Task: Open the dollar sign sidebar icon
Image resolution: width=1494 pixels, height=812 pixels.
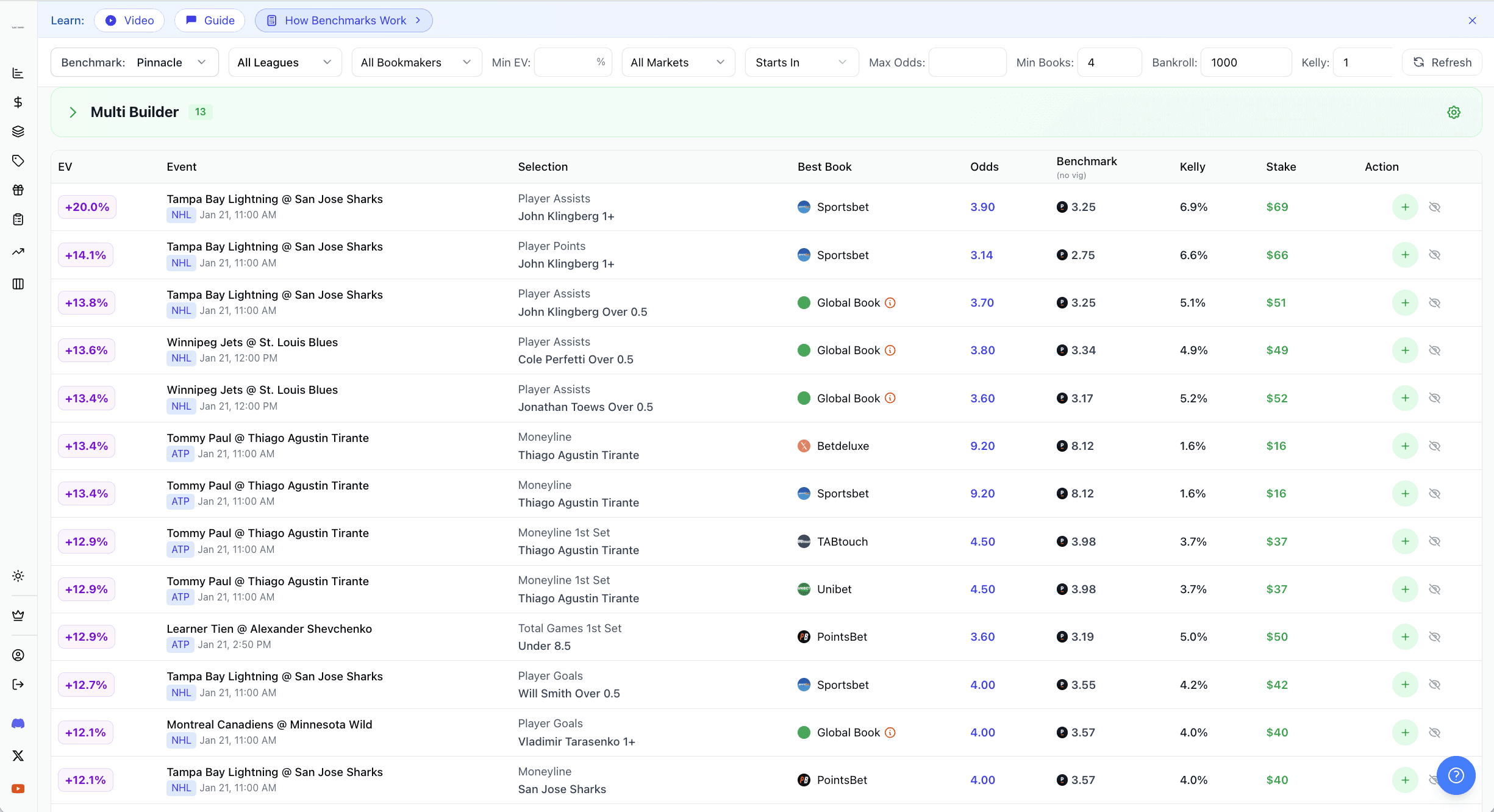Action: [x=18, y=102]
